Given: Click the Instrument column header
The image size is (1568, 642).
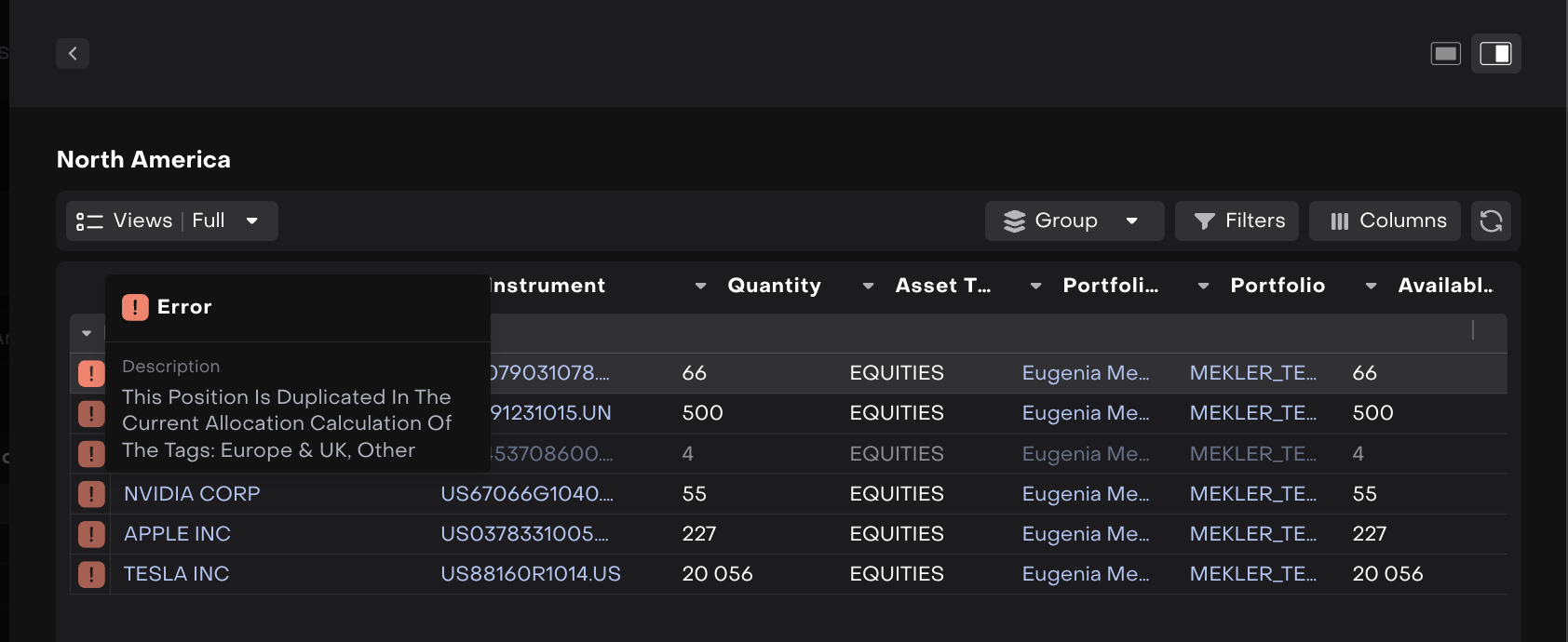Looking at the screenshot, I should coord(547,287).
